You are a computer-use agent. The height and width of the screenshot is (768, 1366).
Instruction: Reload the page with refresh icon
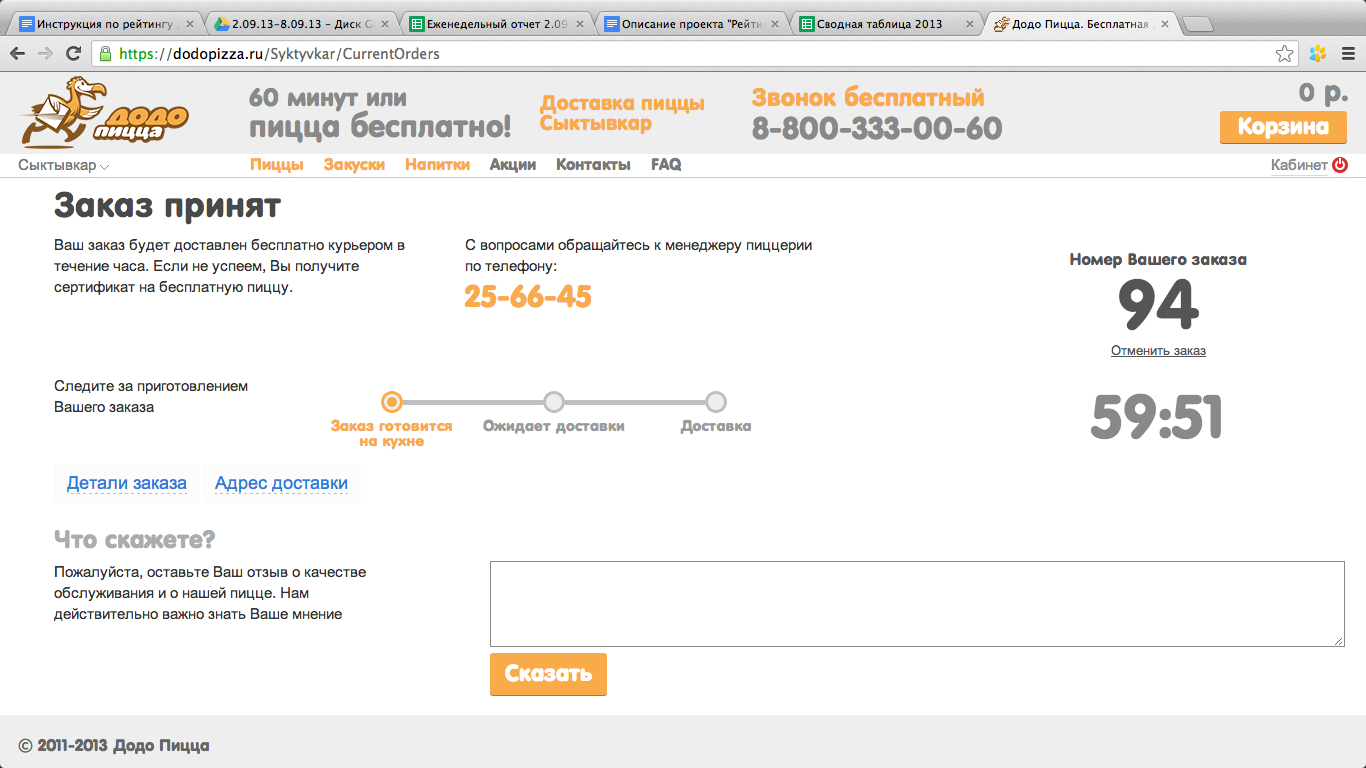(x=73, y=54)
